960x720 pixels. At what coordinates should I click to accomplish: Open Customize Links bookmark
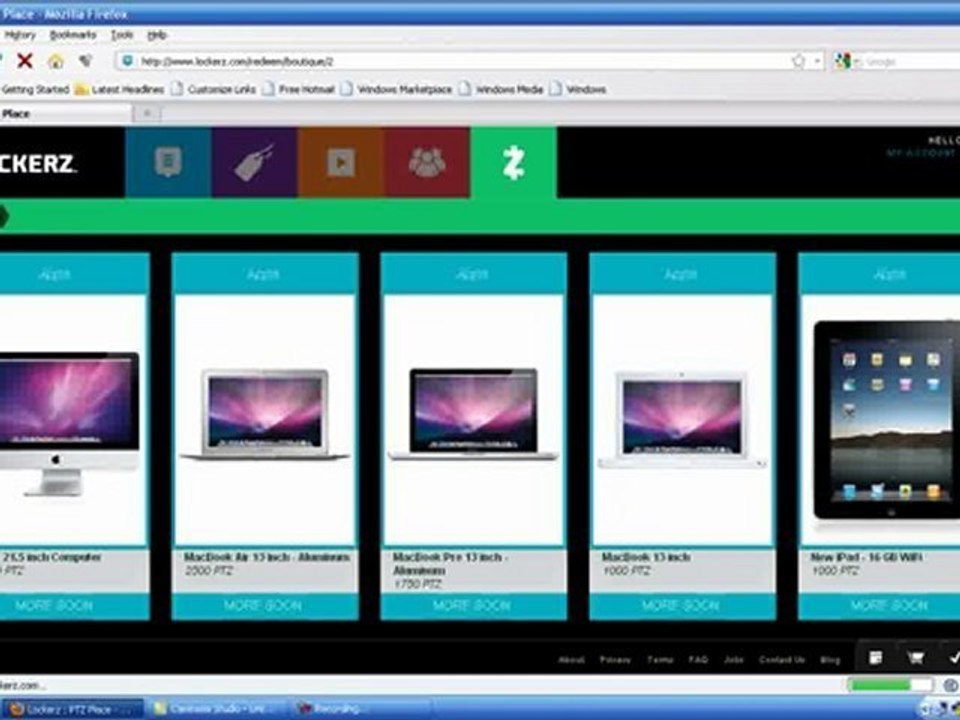click(214, 89)
